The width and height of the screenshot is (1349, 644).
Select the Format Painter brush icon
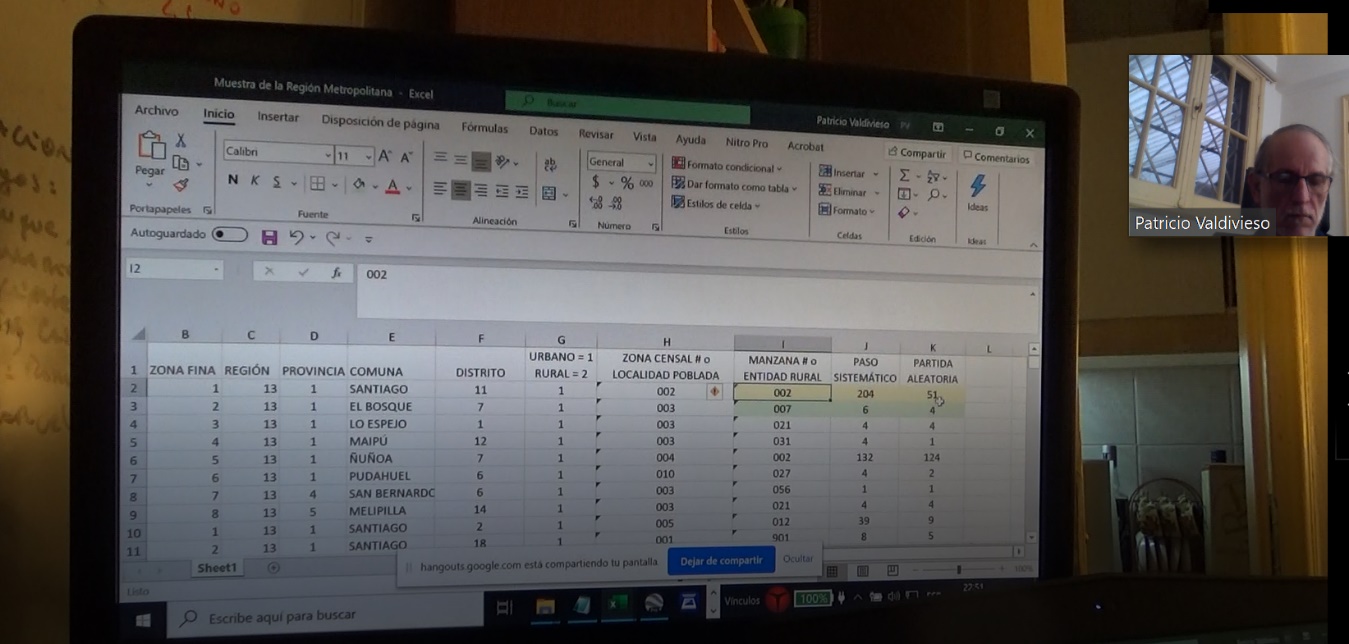coord(180,185)
